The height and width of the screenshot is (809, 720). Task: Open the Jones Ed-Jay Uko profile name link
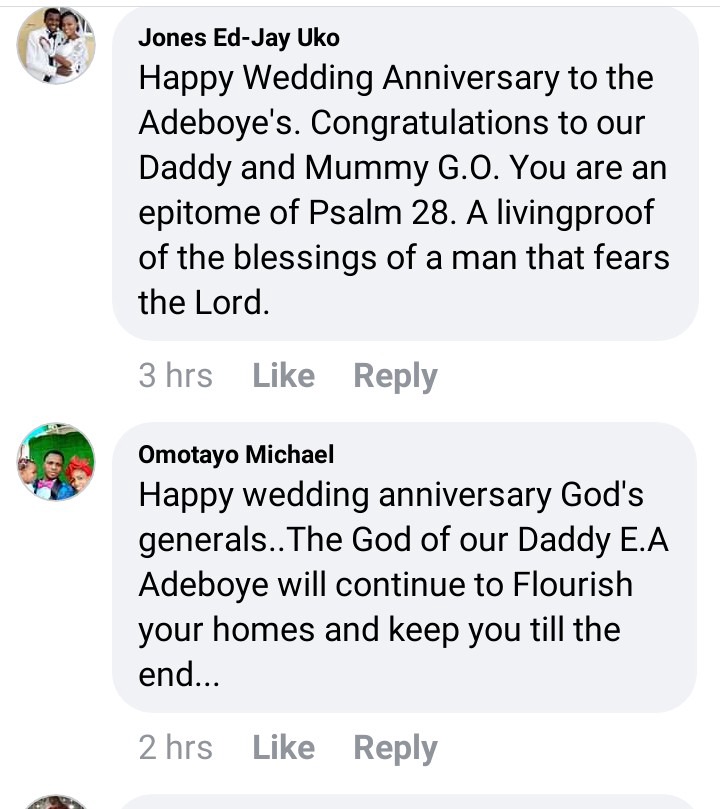pyautogui.click(x=238, y=38)
